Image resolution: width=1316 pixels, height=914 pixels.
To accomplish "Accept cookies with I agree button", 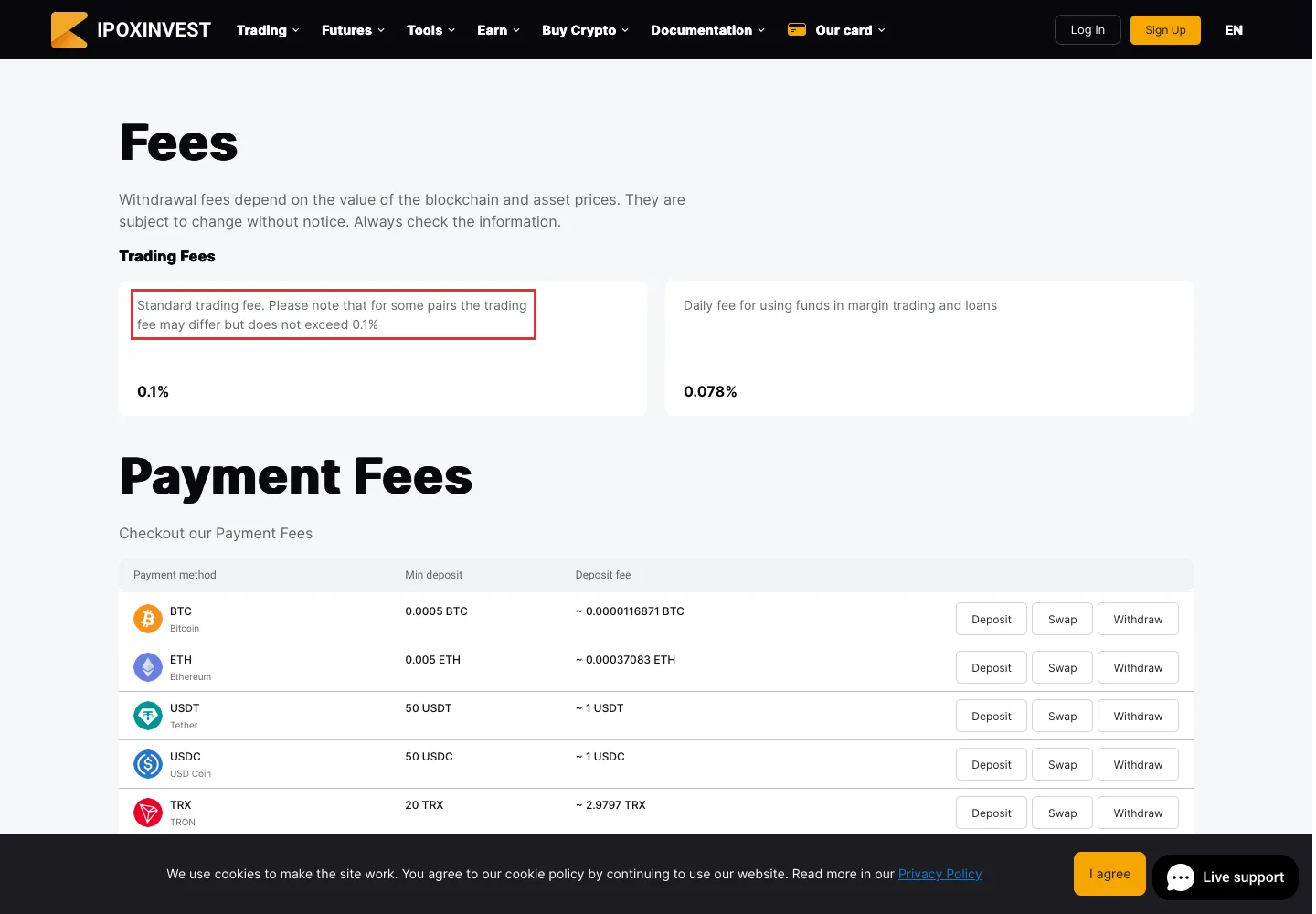I will (1109, 874).
